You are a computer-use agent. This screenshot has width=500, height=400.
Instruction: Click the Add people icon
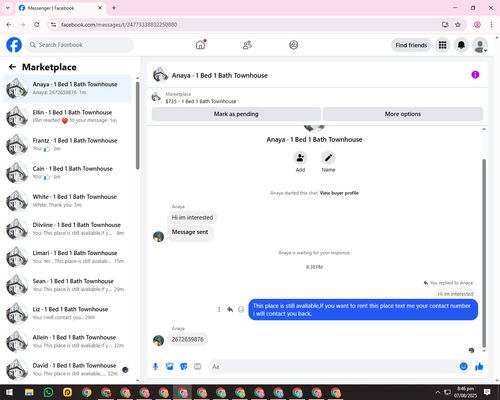[300, 158]
